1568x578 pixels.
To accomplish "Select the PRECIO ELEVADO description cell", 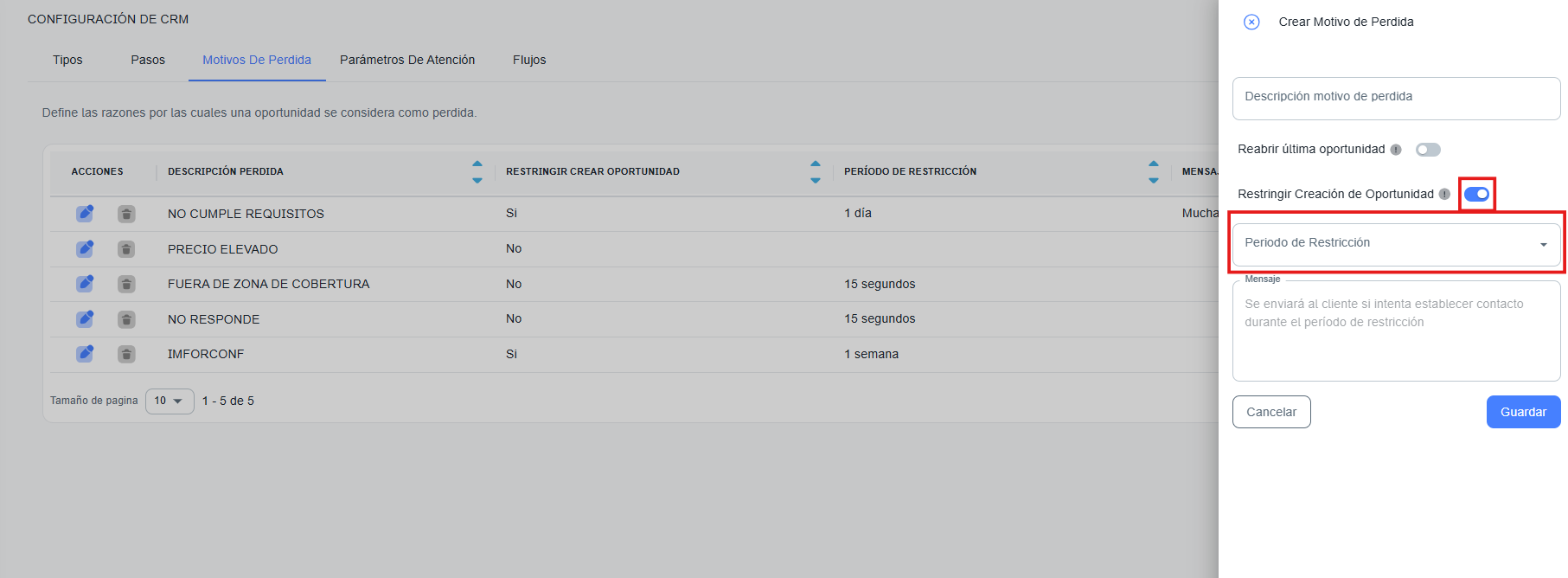I will [x=223, y=249].
